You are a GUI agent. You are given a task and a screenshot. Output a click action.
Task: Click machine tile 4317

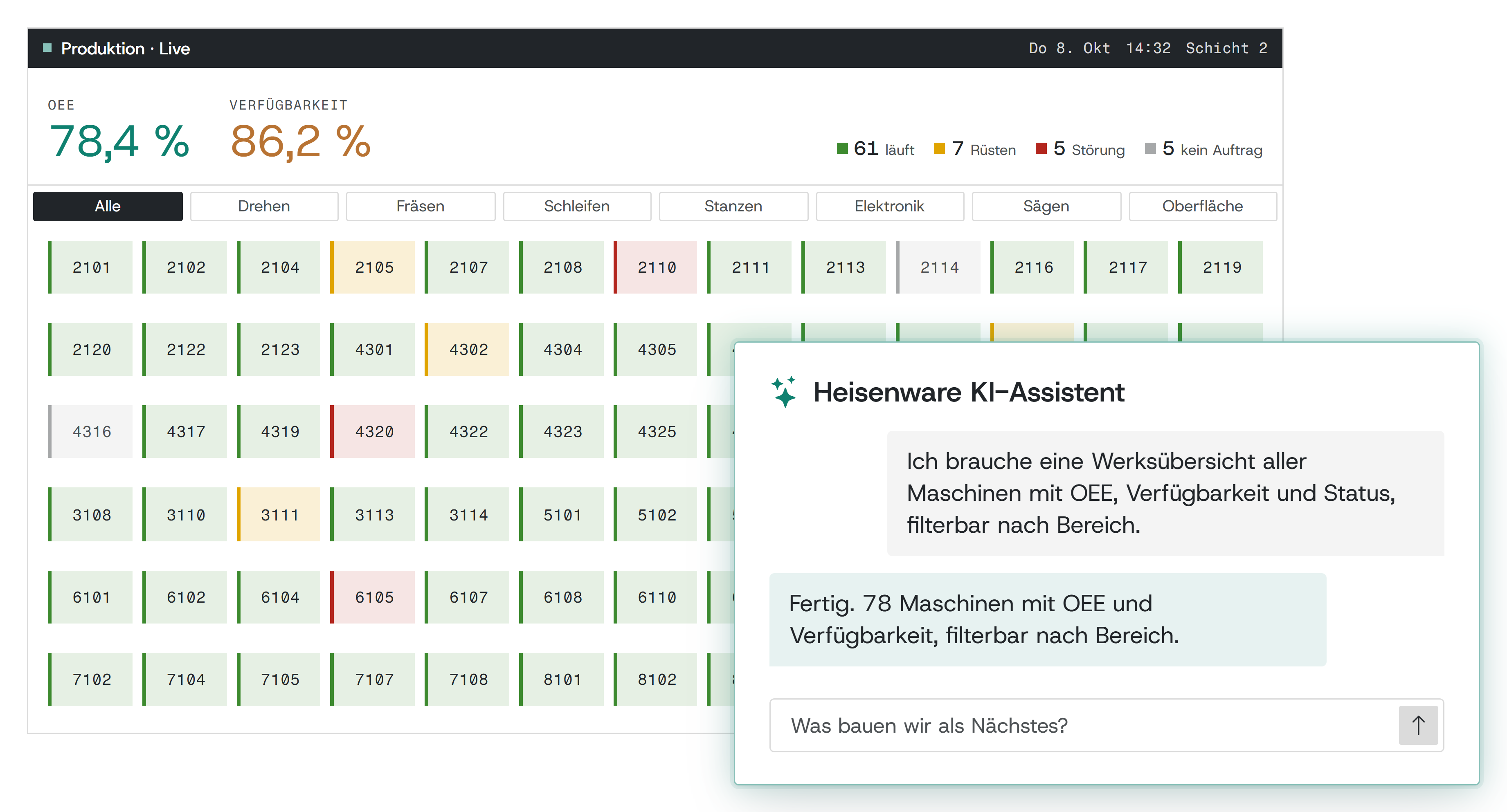184,431
